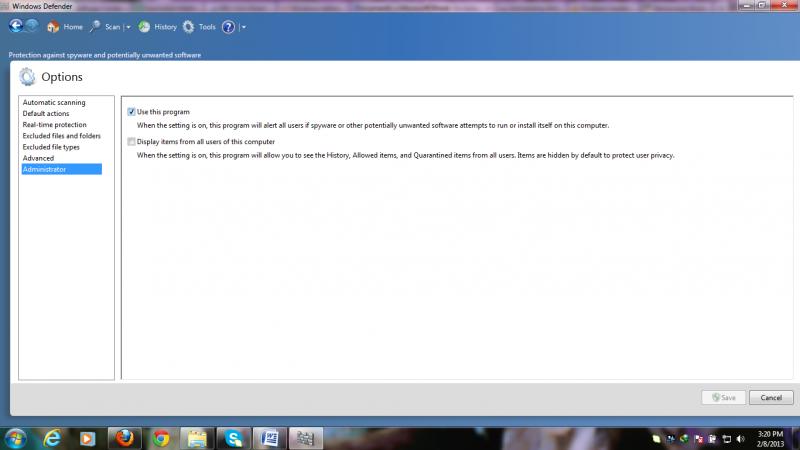Select Automatic scanning in options list
The width and height of the screenshot is (800, 450).
point(54,103)
